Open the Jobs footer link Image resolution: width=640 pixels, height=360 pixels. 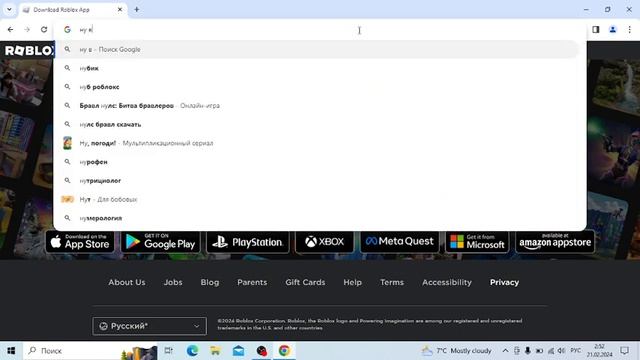point(173,282)
